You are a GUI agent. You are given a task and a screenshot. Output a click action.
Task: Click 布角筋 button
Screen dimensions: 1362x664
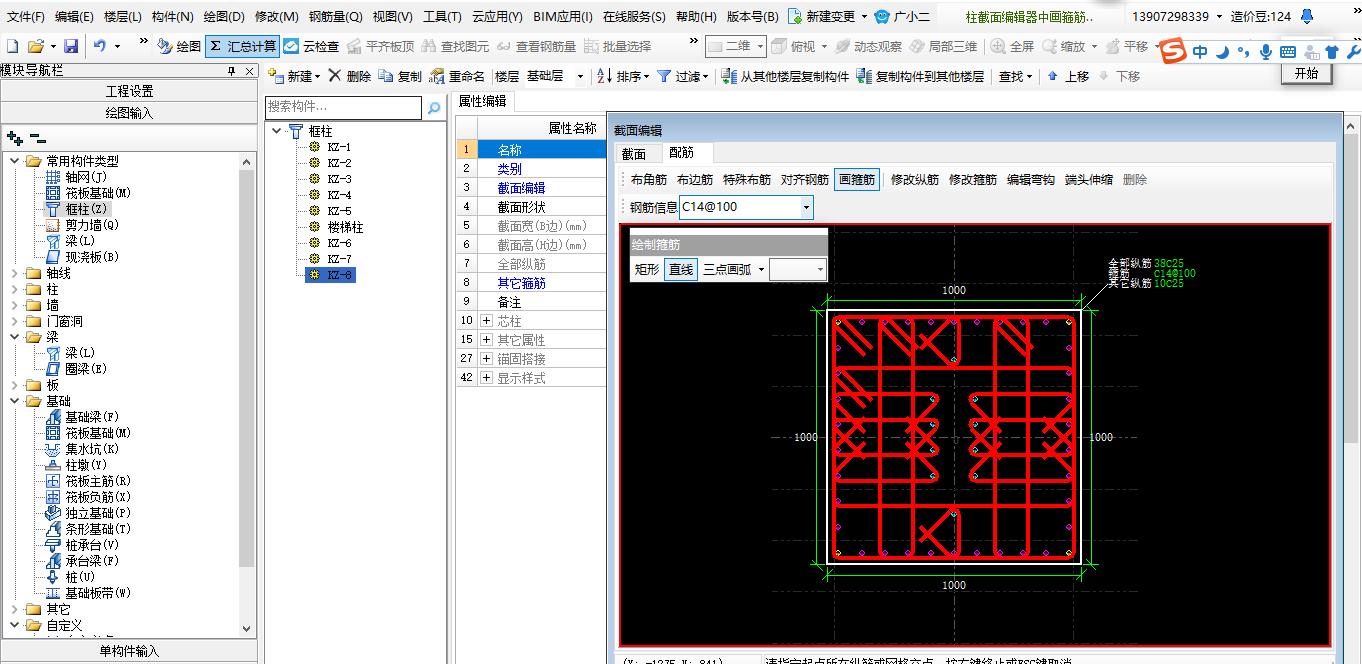click(649, 180)
